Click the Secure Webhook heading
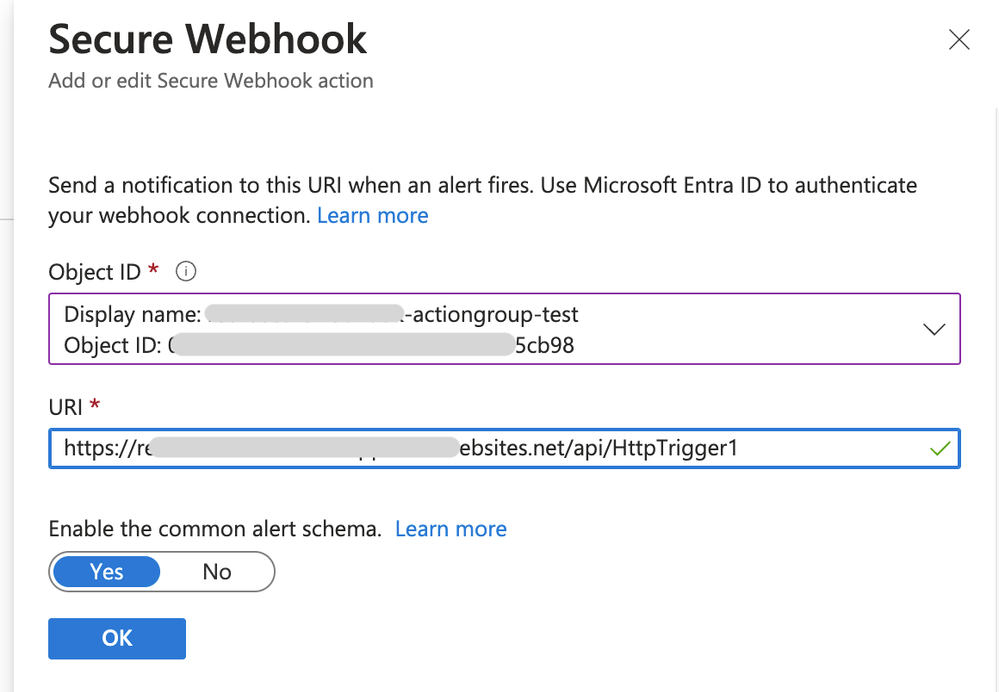 tap(208, 40)
